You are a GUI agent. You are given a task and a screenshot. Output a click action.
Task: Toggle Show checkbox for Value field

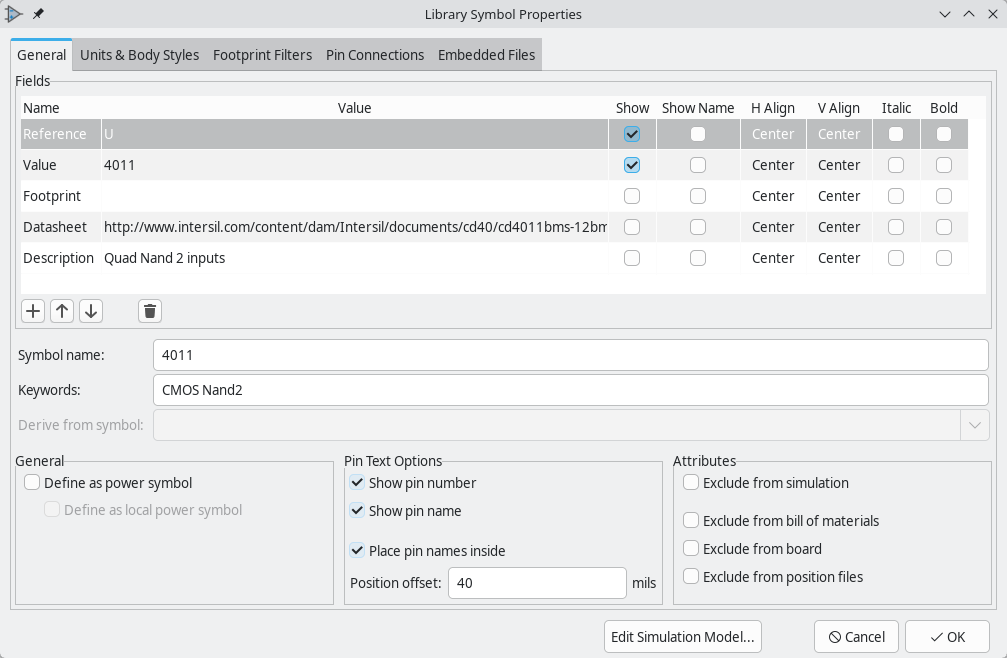coord(632,165)
